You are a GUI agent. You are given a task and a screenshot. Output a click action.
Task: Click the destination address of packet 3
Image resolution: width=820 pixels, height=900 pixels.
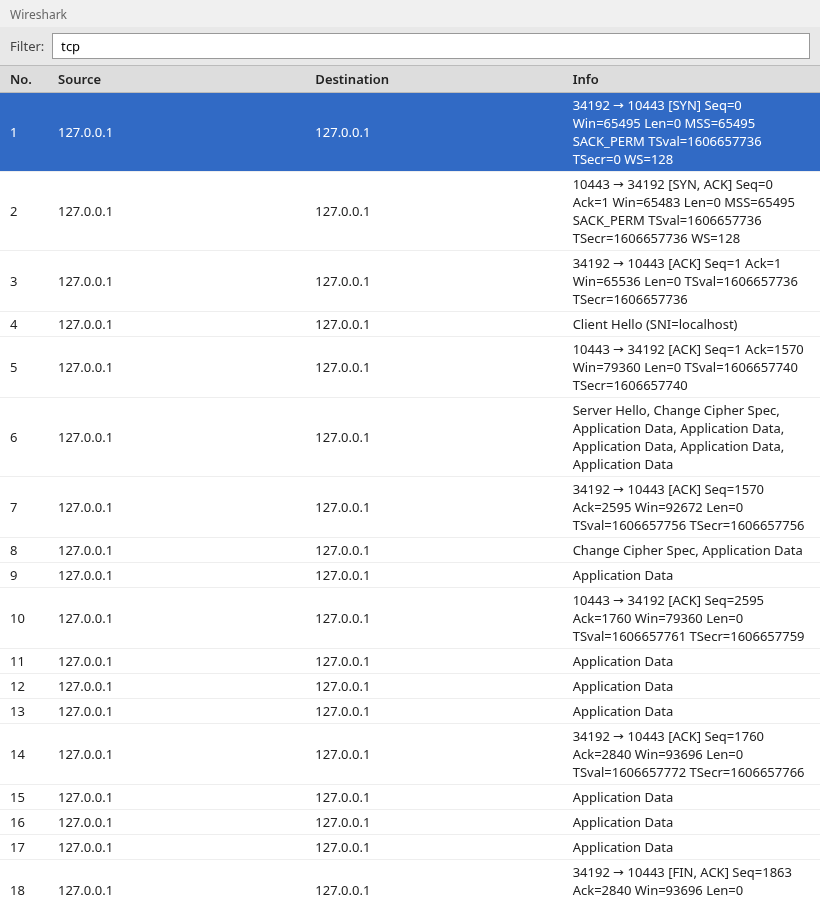(342, 281)
